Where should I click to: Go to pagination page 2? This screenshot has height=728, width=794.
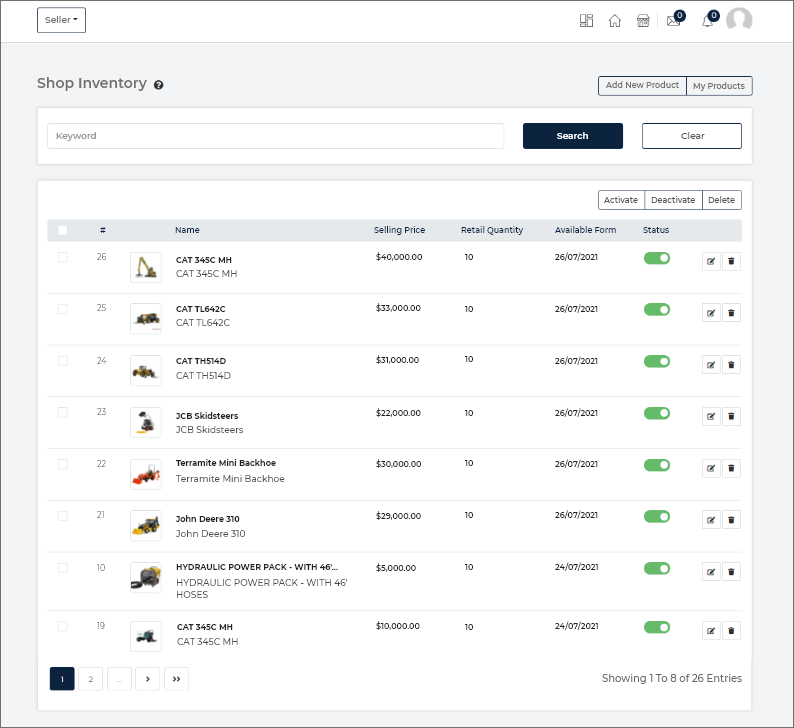tap(90, 679)
